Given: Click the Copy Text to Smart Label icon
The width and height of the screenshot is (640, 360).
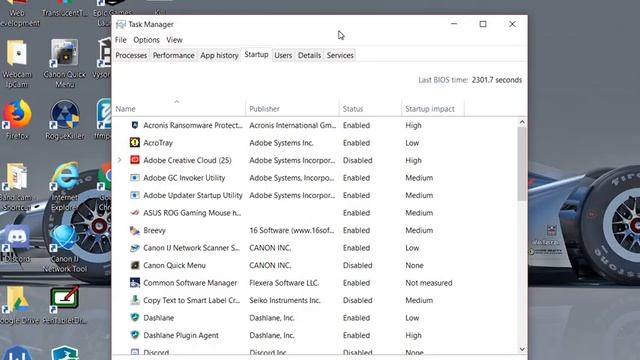Looking at the screenshot, I should click(135, 300).
